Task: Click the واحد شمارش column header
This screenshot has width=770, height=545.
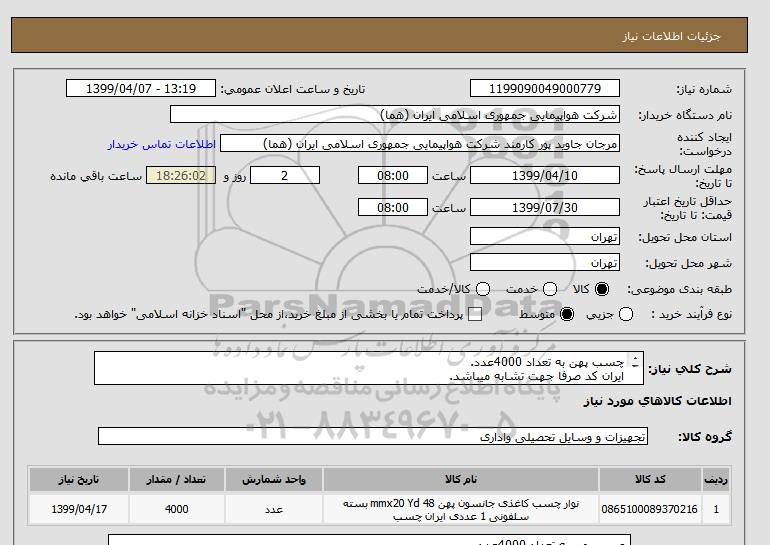Action: (x=274, y=479)
